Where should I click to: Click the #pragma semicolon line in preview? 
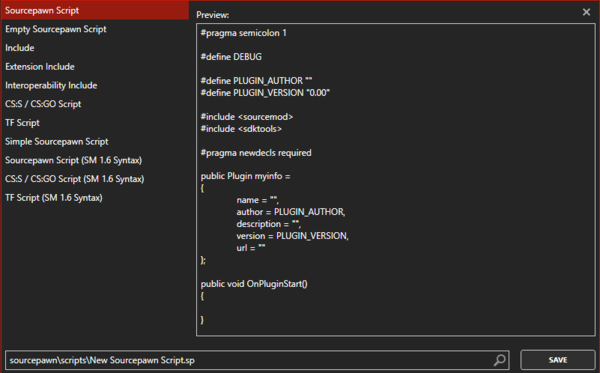pyautogui.click(x=243, y=33)
